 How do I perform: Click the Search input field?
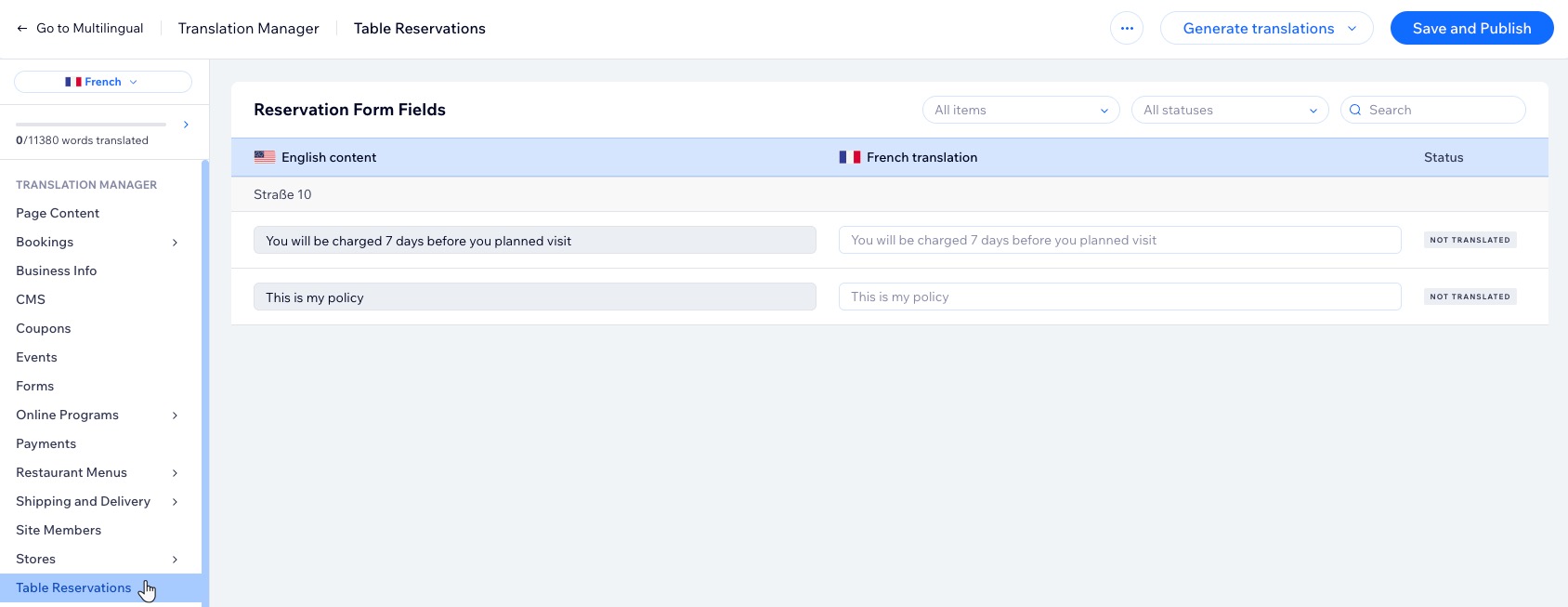pos(1432,110)
